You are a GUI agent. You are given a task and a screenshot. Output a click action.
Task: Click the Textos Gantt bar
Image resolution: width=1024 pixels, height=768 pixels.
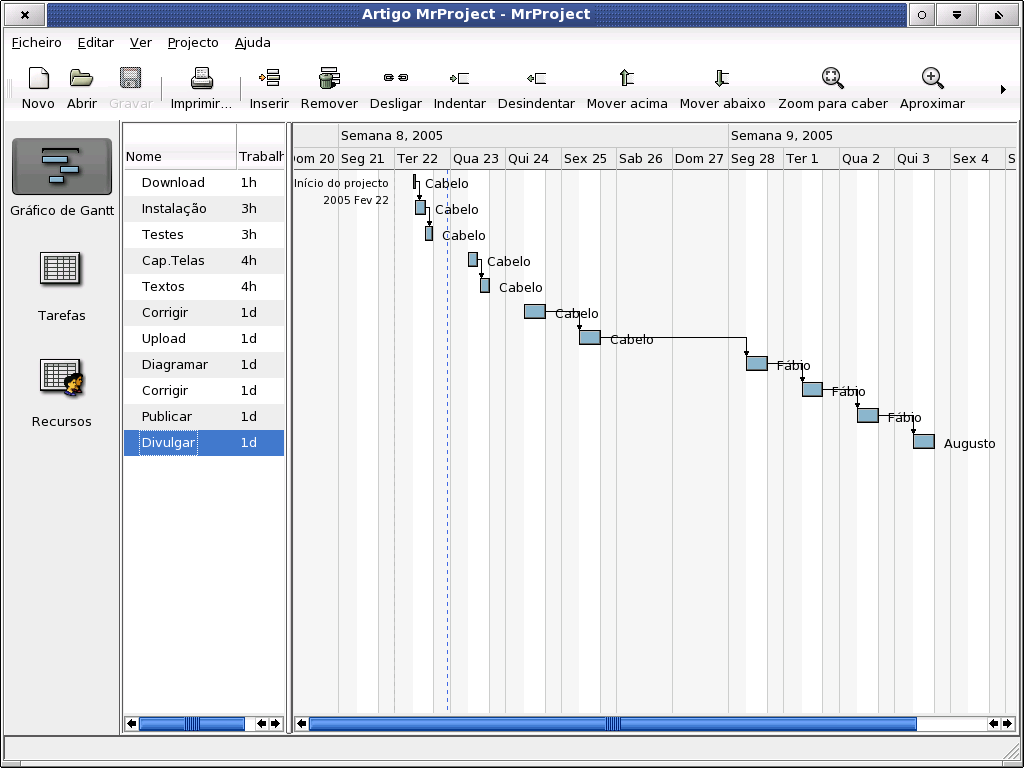coord(485,285)
